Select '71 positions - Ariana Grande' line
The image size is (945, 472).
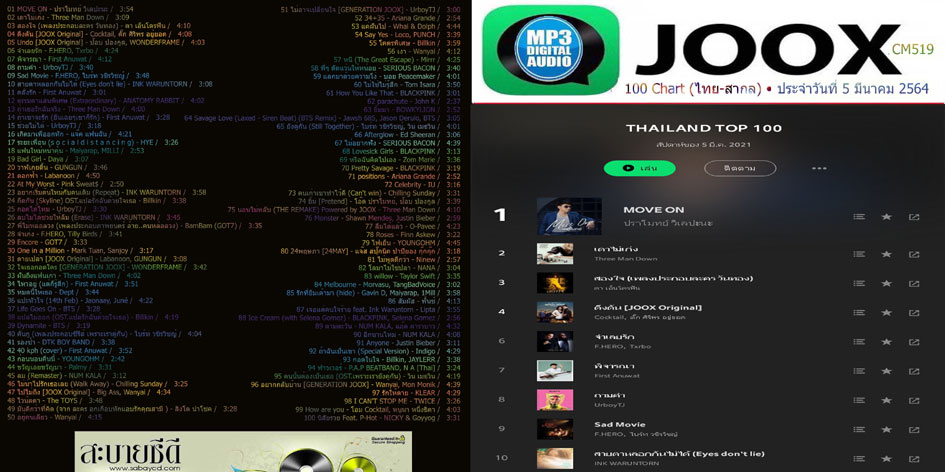404,176
